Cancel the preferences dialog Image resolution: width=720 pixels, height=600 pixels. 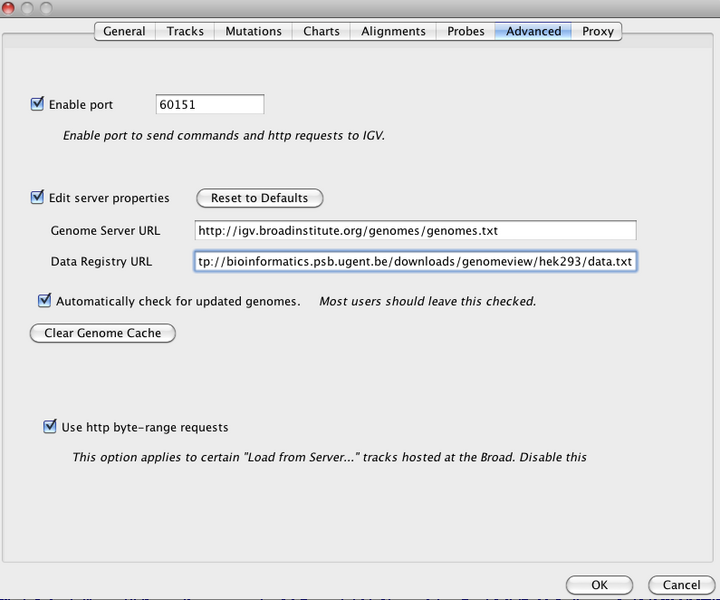(681, 585)
